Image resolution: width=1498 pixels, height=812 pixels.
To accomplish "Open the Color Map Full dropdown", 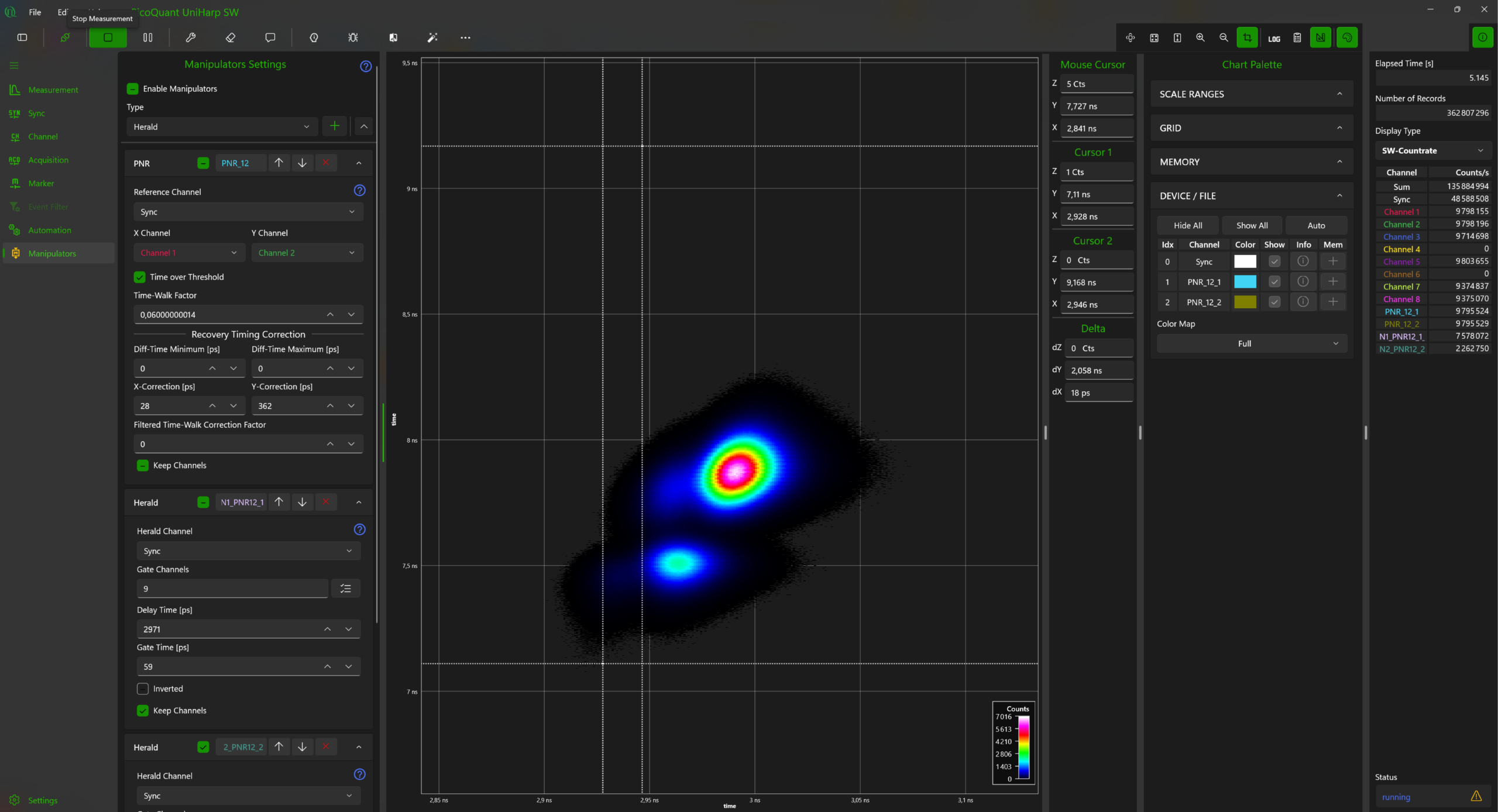I will click(x=1252, y=343).
